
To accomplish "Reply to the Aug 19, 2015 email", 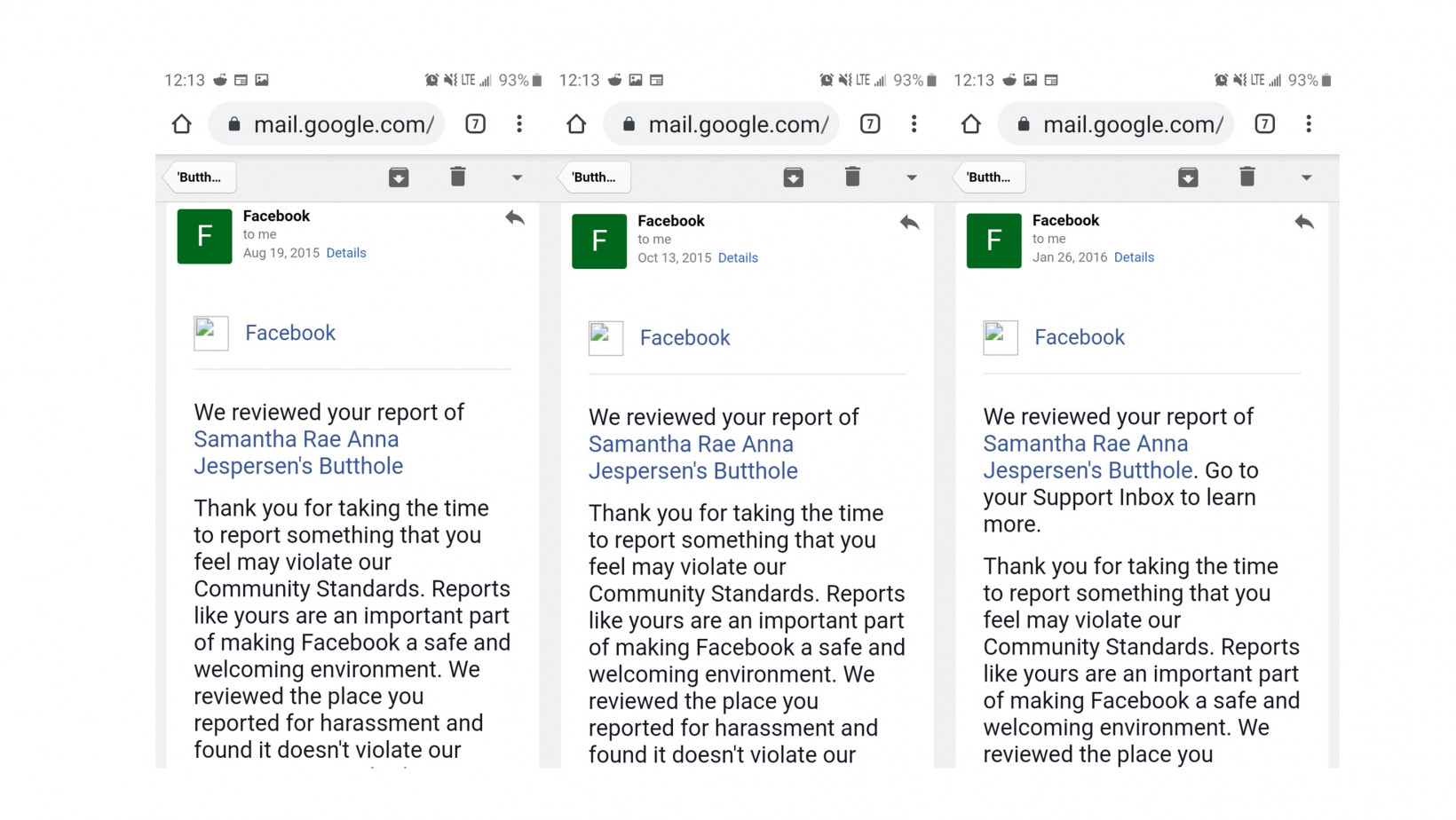I will pyautogui.click(x=515, y=217).
